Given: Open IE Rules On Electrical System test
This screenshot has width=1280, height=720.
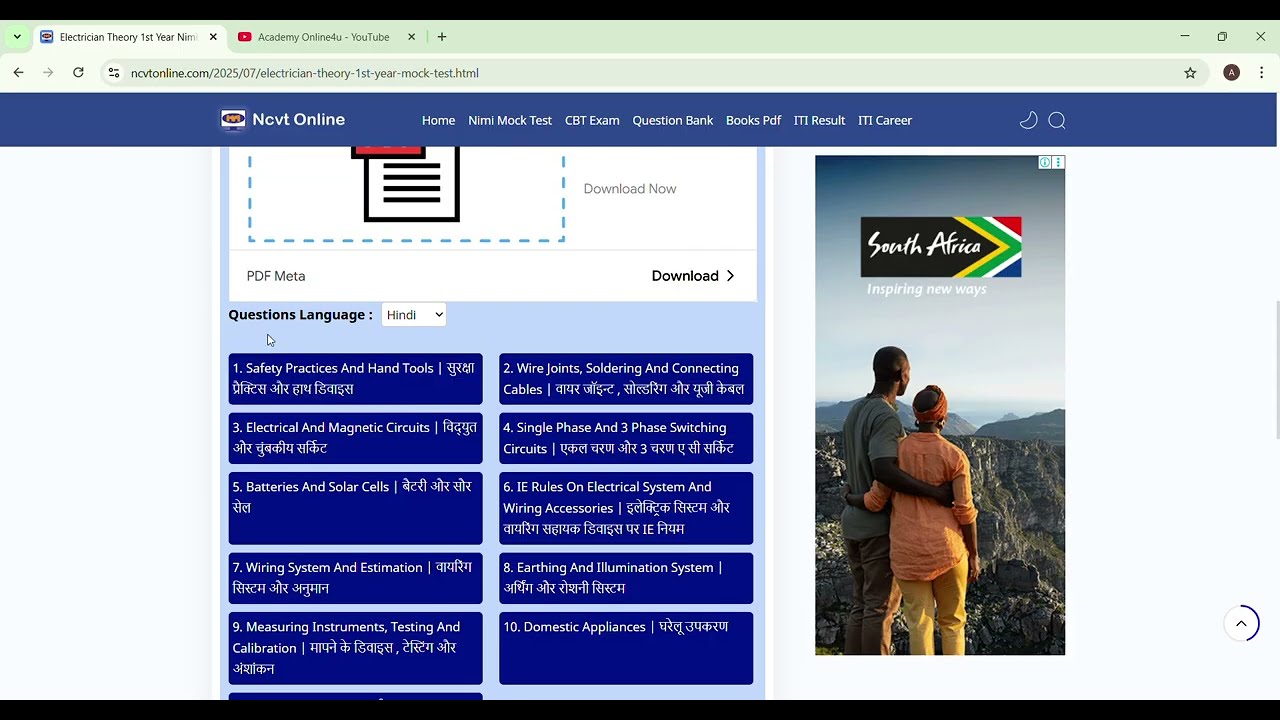Looking at the screenshot, I should point(626,508).
